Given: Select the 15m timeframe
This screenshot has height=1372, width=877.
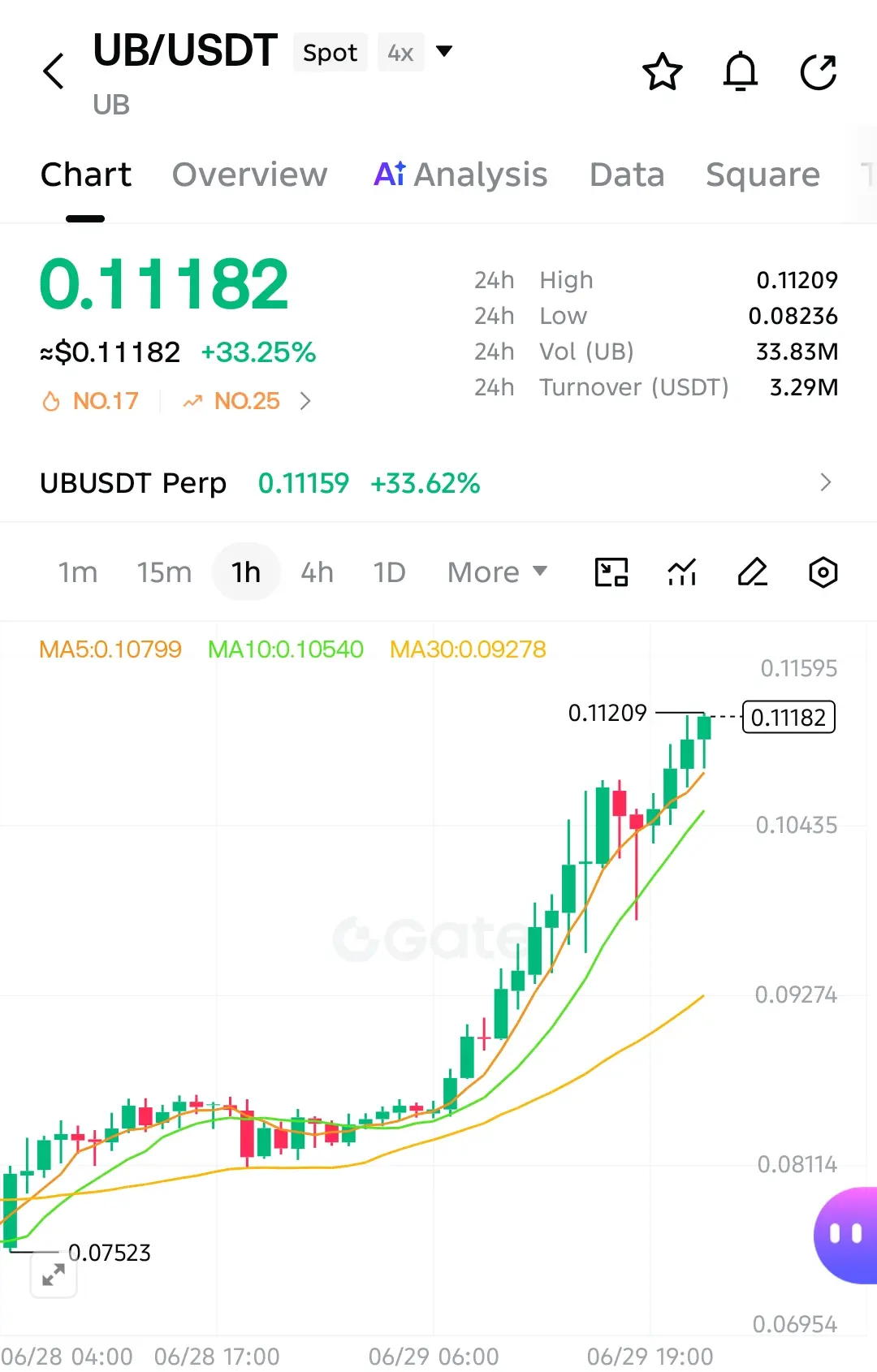Looking at the screenshot, I should tap(164, 572).
